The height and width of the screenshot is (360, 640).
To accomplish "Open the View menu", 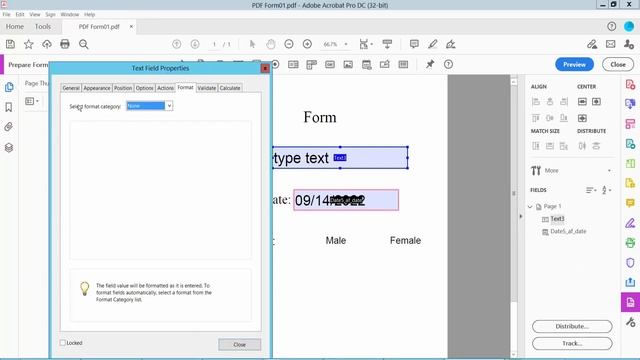I will pos(35,14).
